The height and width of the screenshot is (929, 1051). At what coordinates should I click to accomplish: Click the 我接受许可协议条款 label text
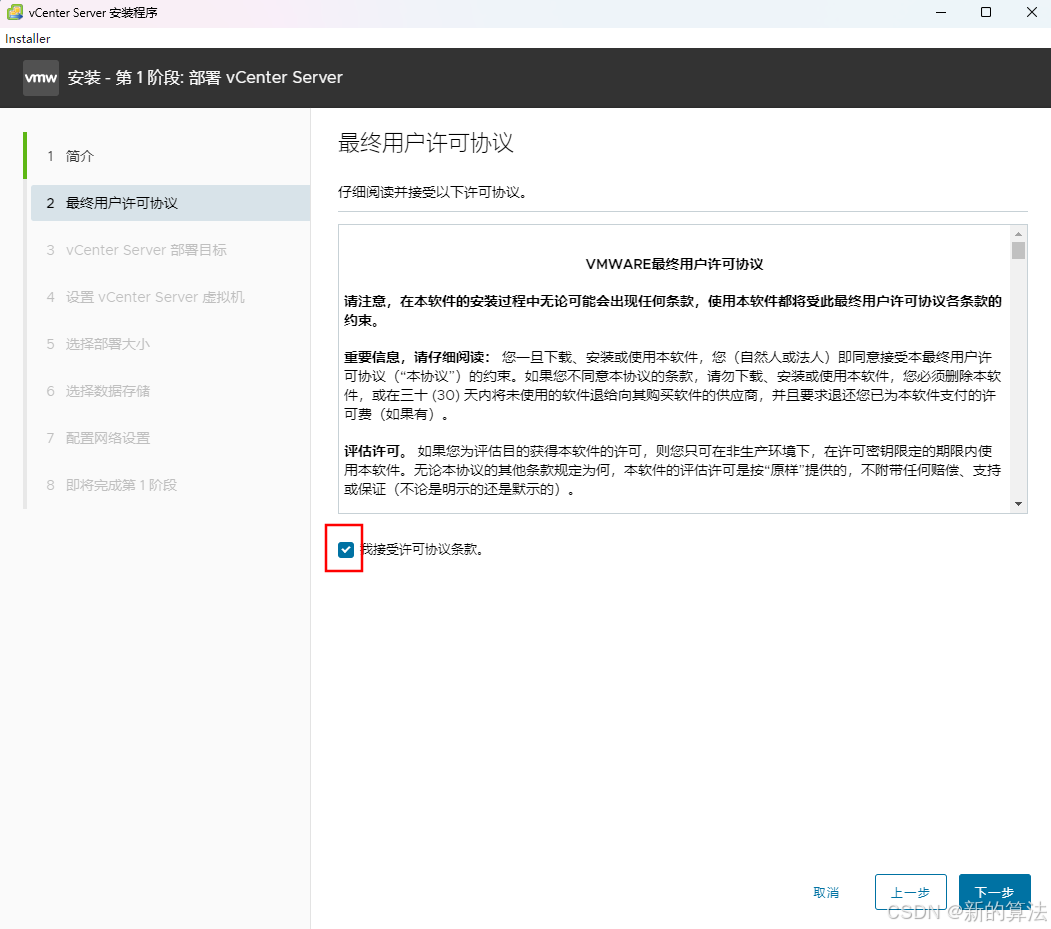422,550
